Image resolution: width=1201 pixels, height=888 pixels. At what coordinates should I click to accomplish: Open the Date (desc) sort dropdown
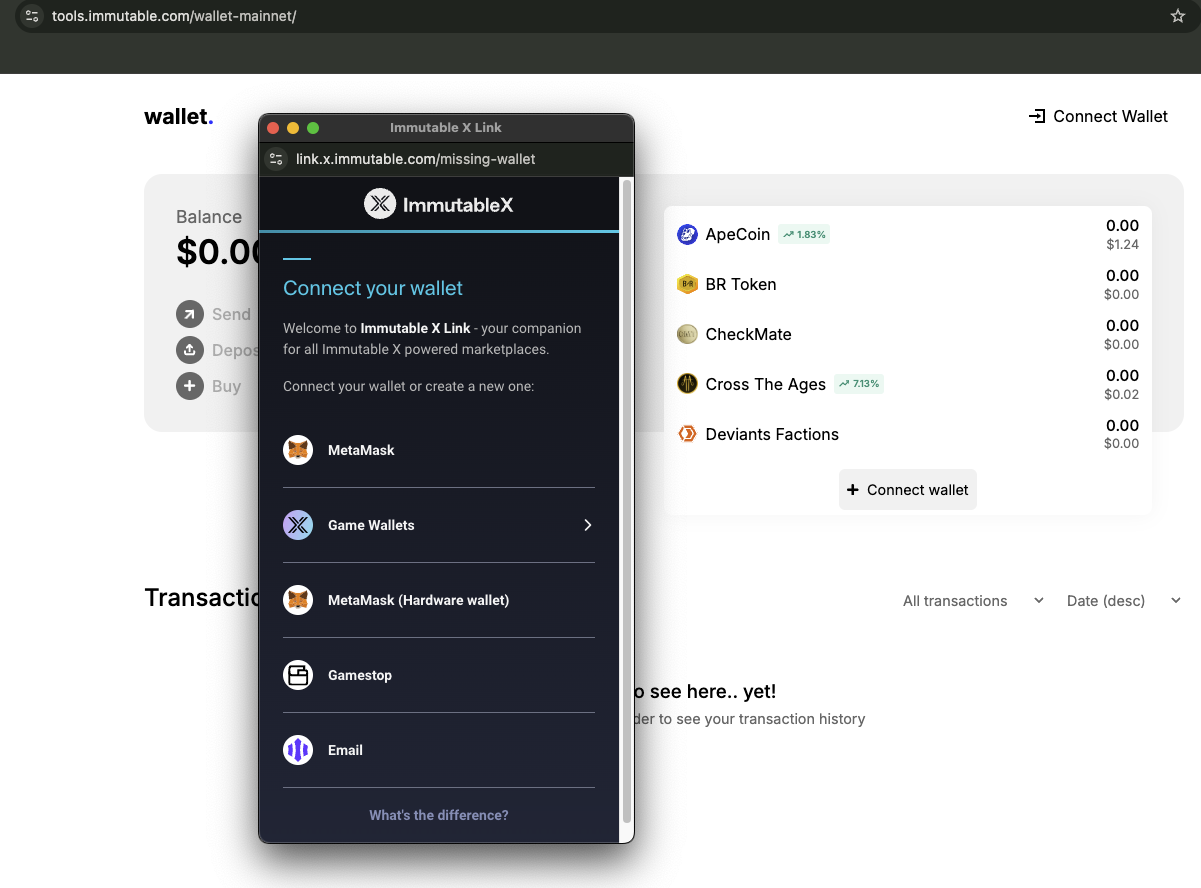[1123, 601]
